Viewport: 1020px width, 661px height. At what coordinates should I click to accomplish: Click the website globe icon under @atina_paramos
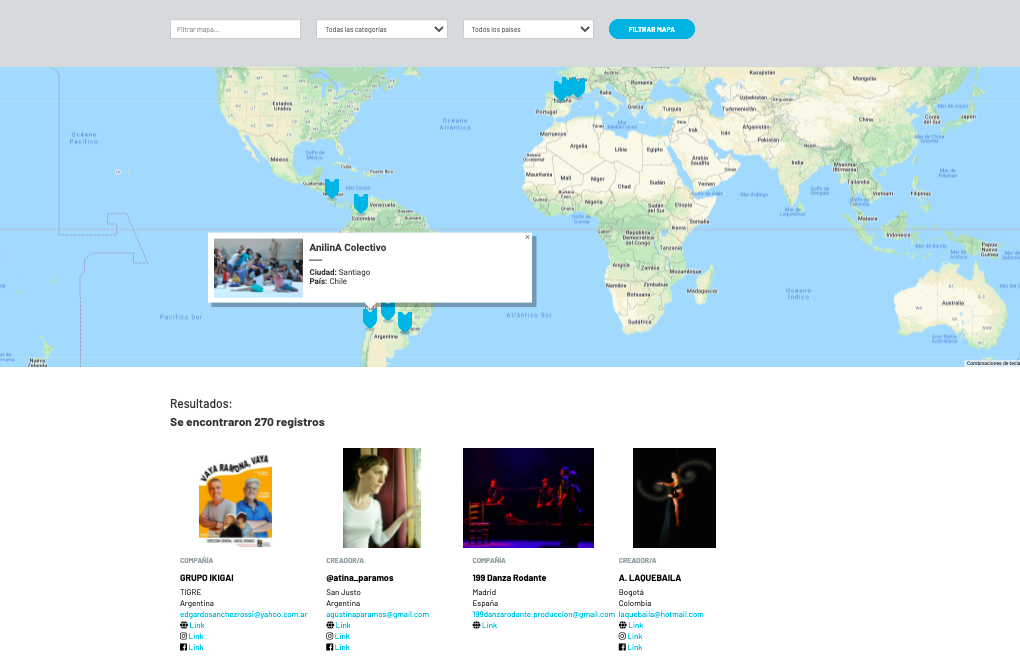(330, 625)
